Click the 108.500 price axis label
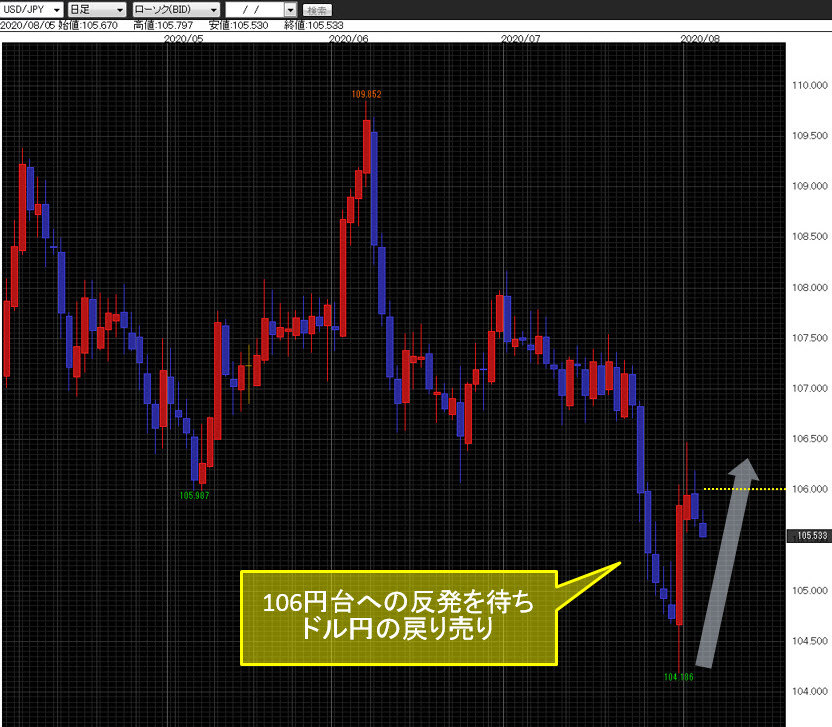The image size is (832, 727). (810, 236)
